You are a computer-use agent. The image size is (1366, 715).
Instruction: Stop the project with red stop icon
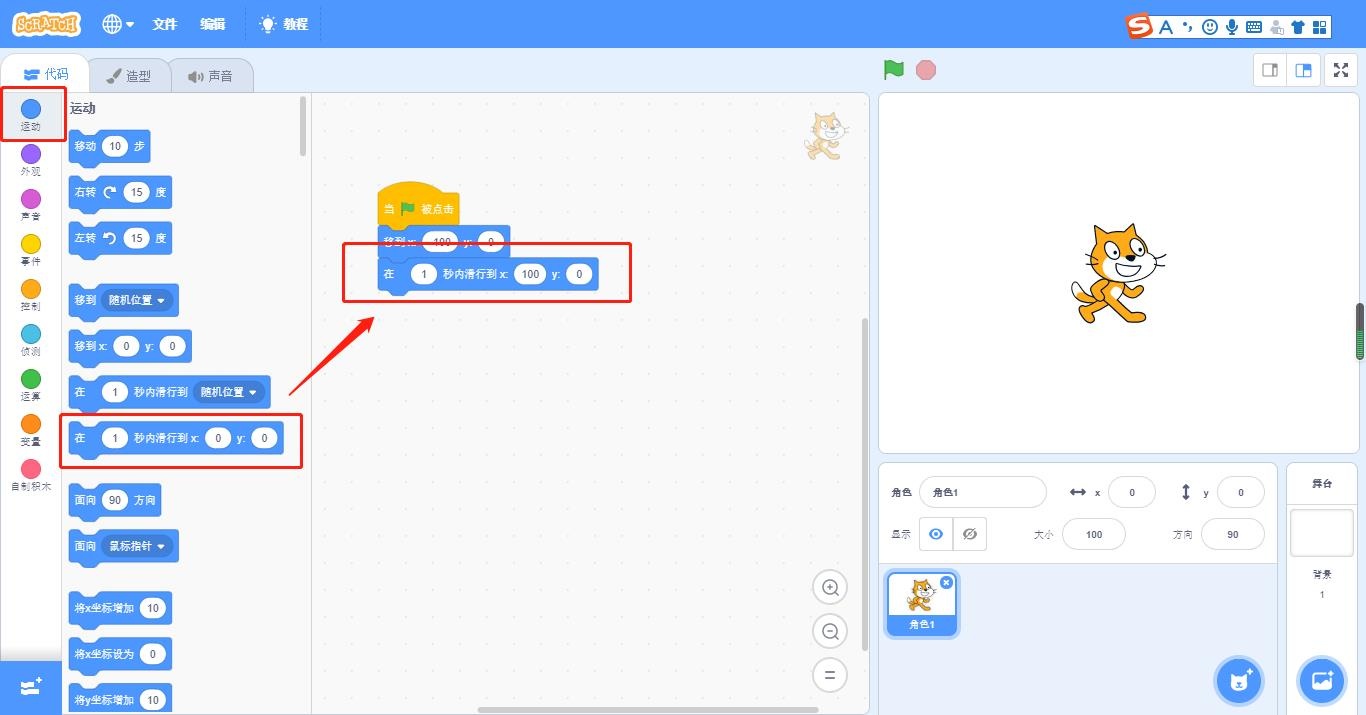point(926,70)
